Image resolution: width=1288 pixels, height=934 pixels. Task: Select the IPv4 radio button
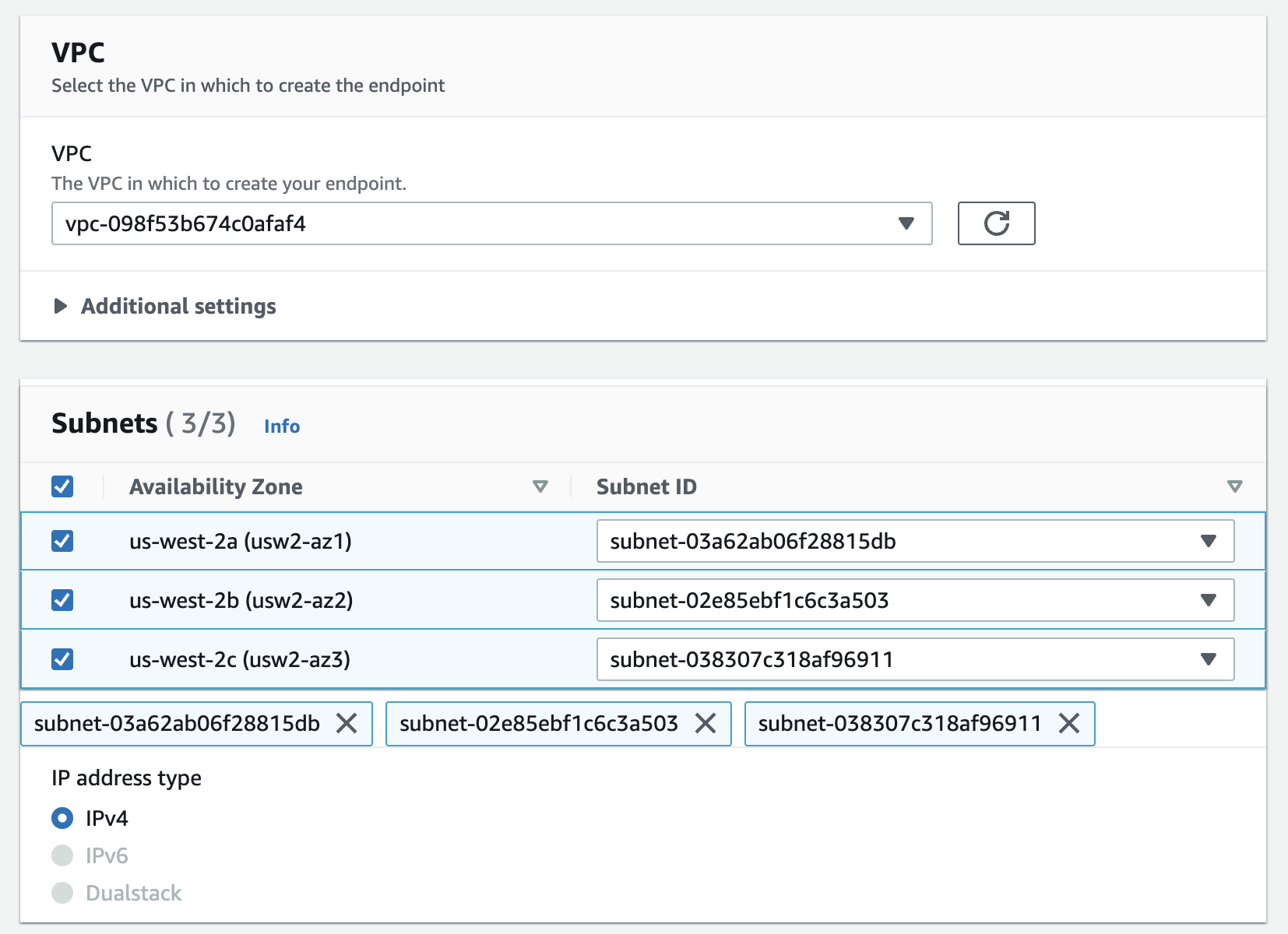tap(62, 818)
